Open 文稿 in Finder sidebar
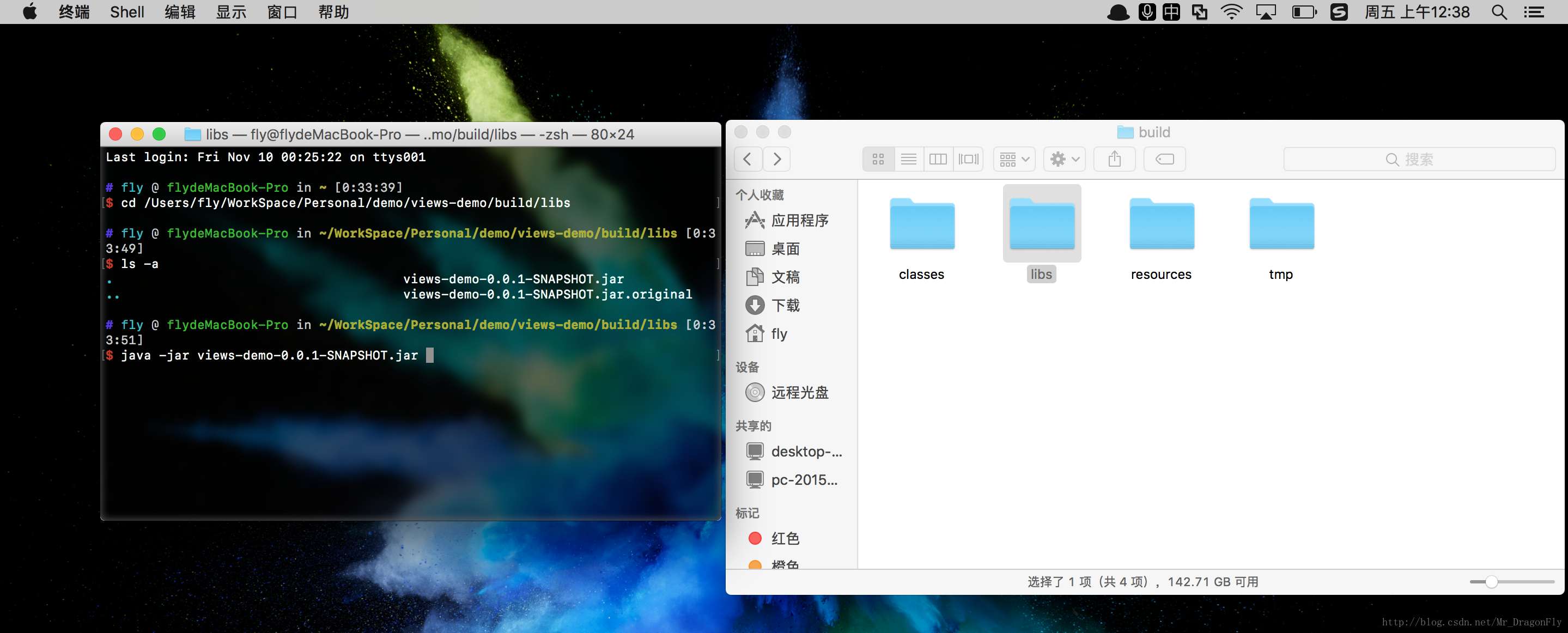The image size is (1568, 633). [791, 277]
